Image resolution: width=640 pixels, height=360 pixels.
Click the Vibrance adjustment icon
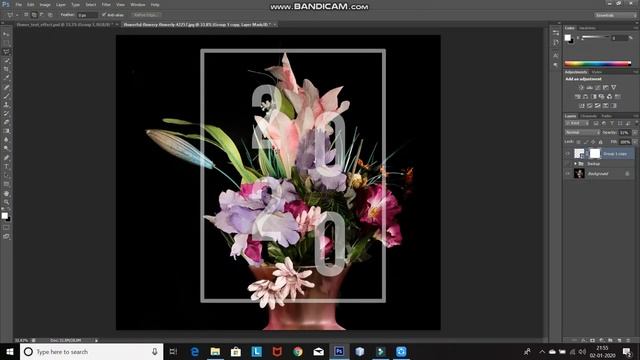(x=613, y=87)
